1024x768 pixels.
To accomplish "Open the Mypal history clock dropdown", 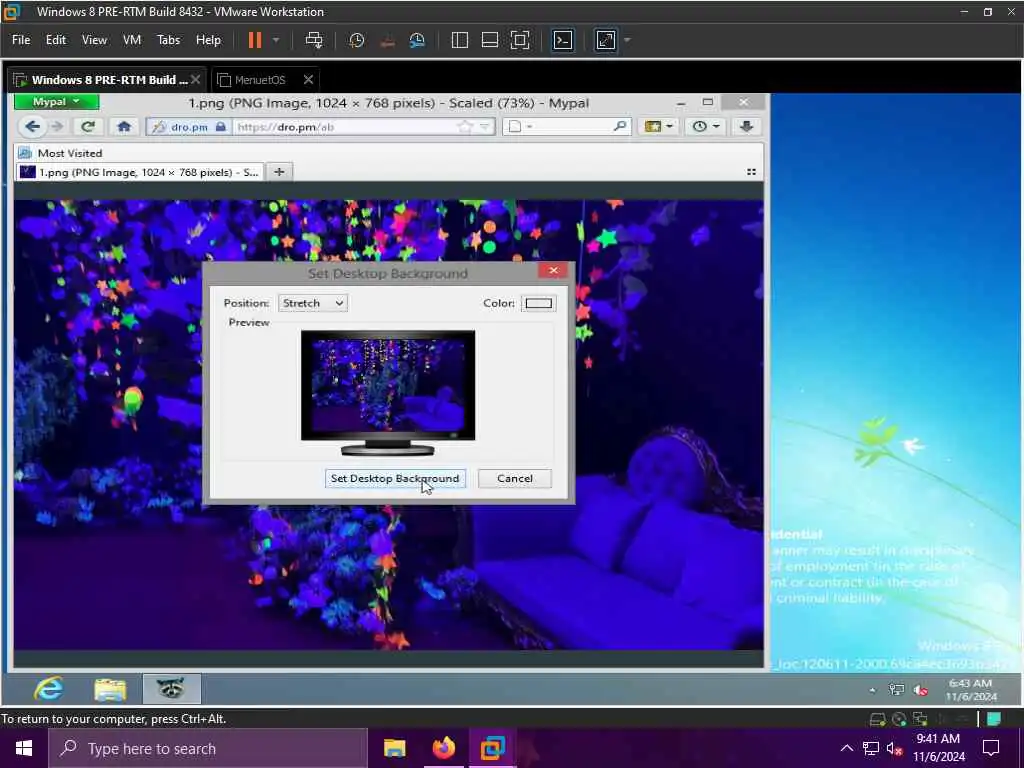I will coord(706,127).
